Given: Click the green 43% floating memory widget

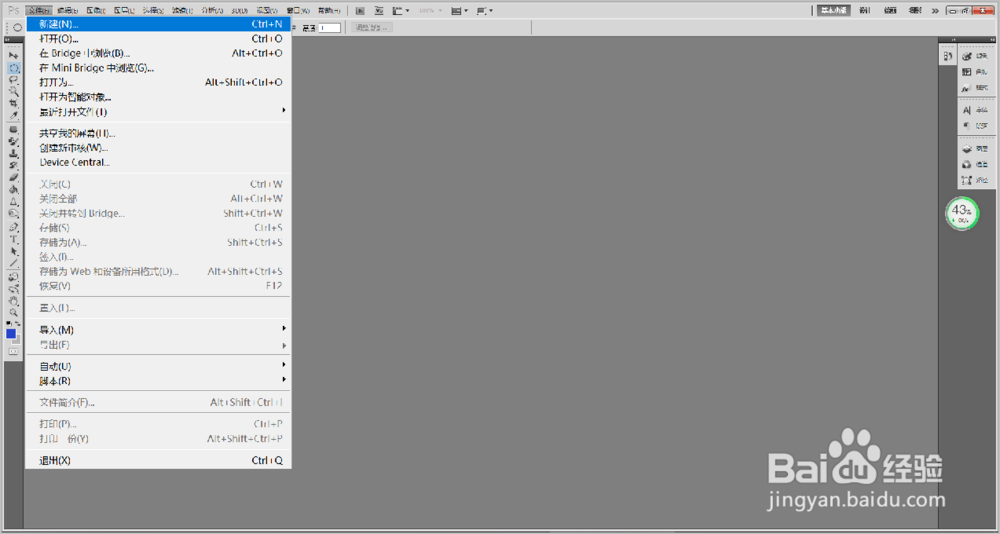Looking at the screenshot, I should (962, 213).
